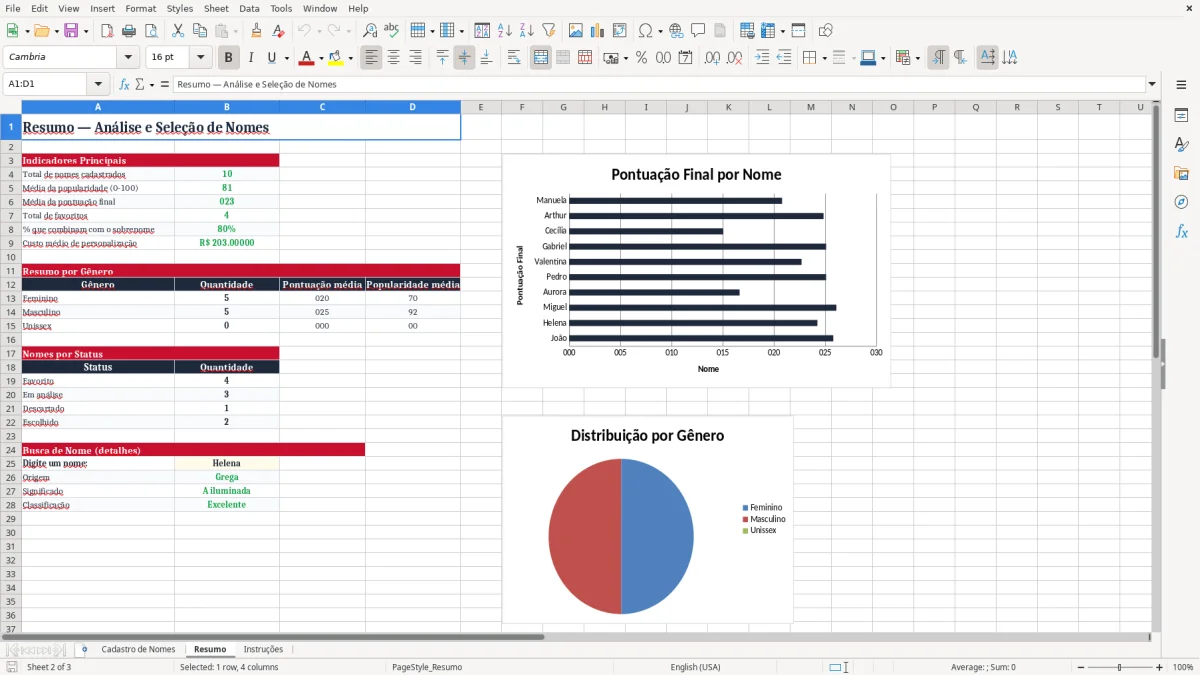1200x675 pixels.
Task: Open the Styles menu
Action: click(180, 8)
